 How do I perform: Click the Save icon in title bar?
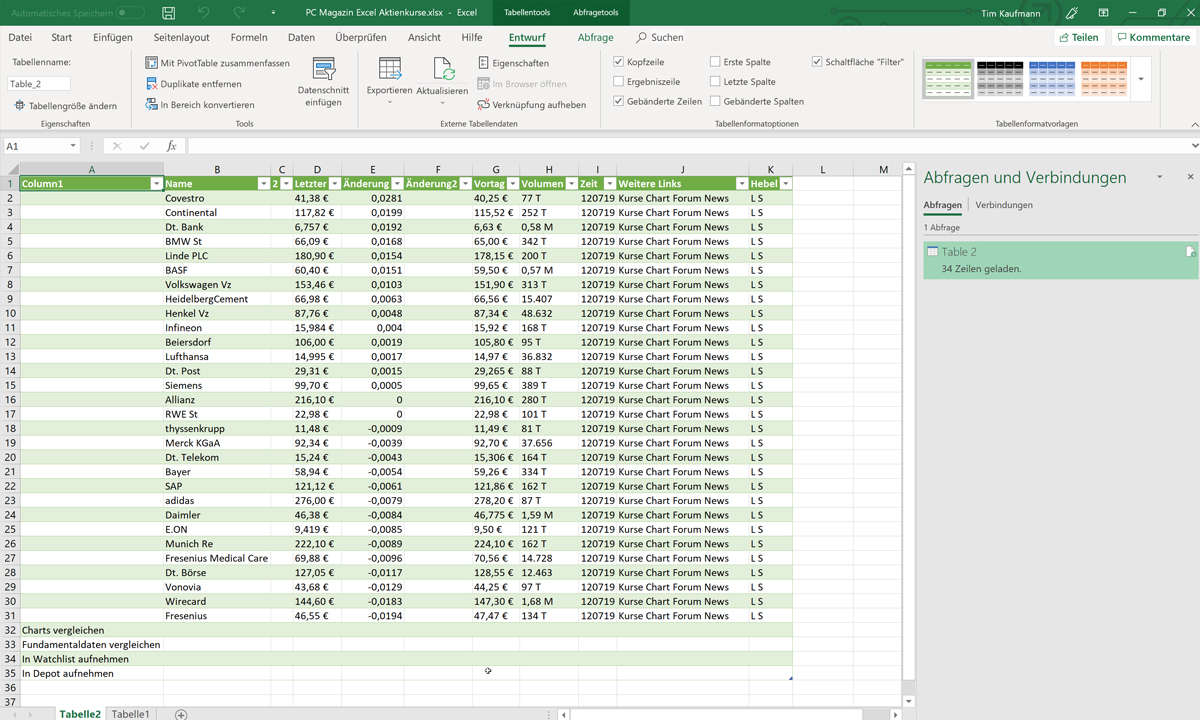click(169, 12)
